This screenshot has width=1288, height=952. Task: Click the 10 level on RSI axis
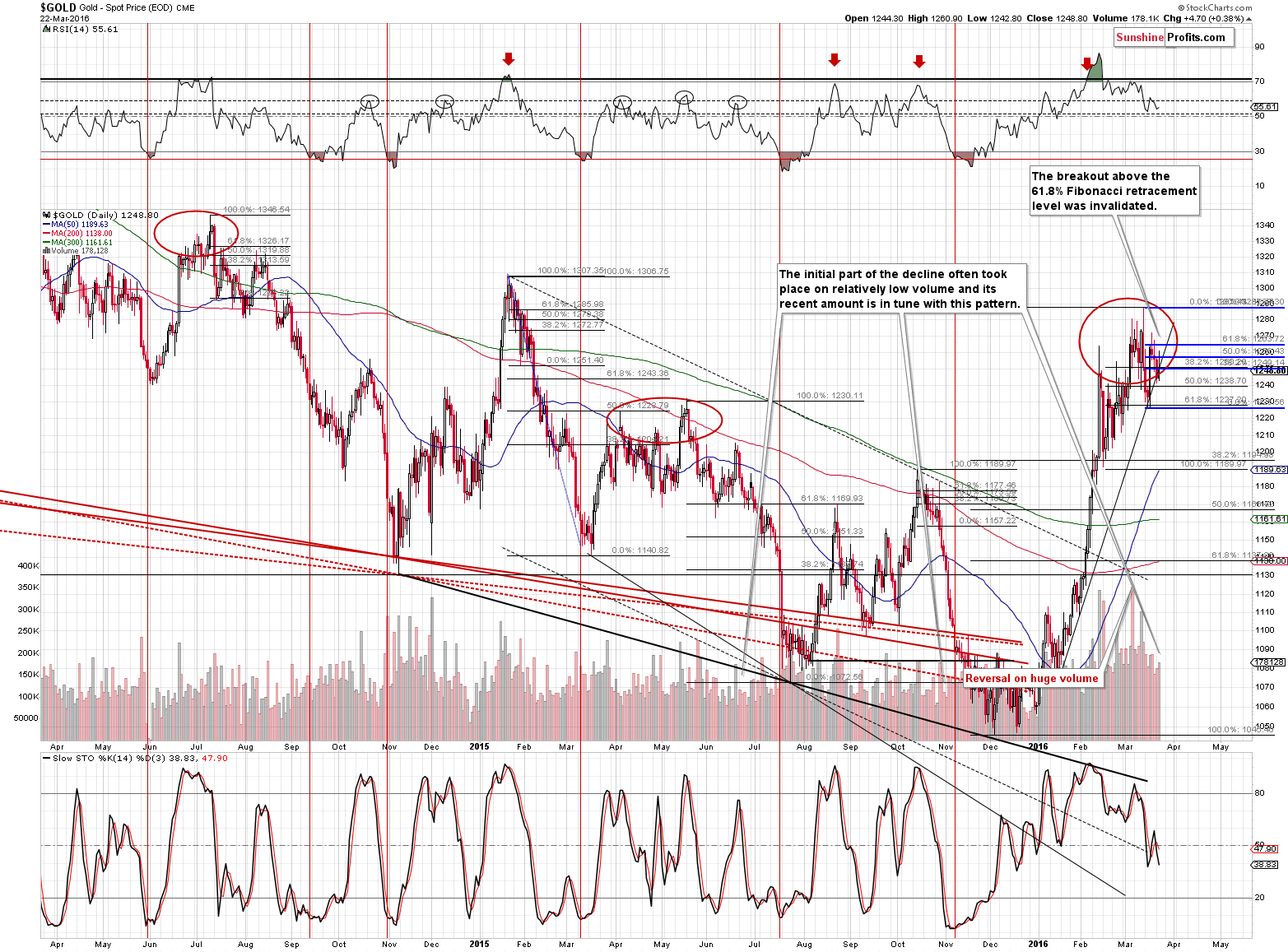click(x=1259, y=186)
